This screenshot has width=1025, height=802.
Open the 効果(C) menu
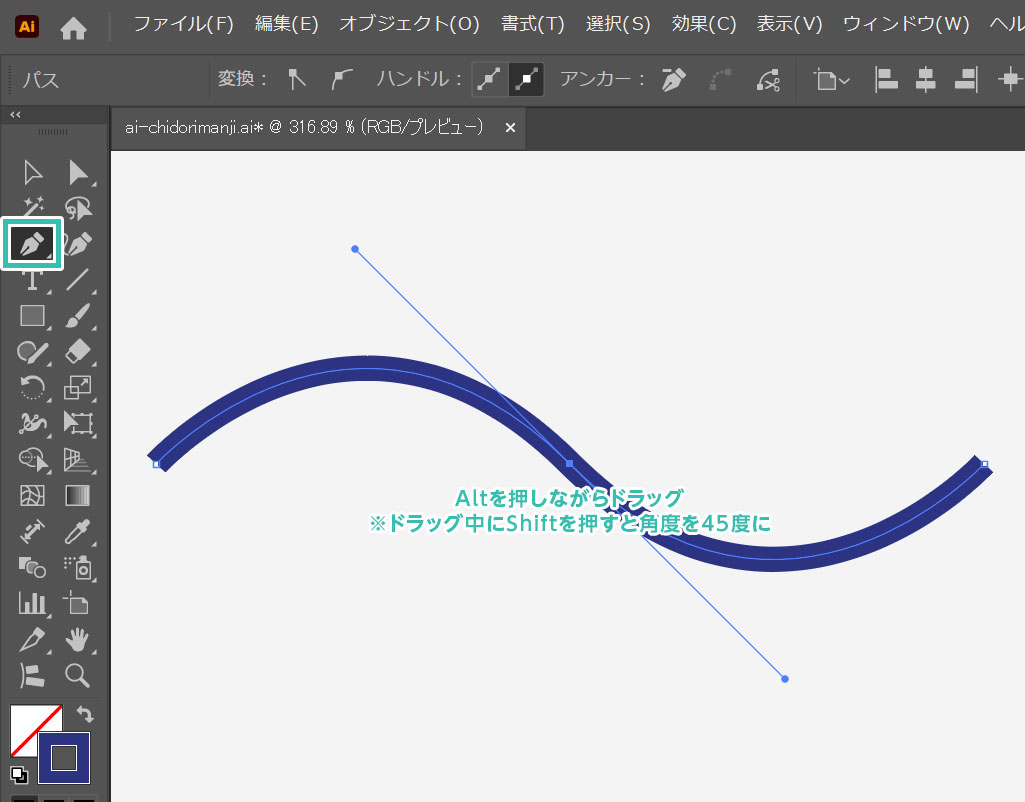703,25
